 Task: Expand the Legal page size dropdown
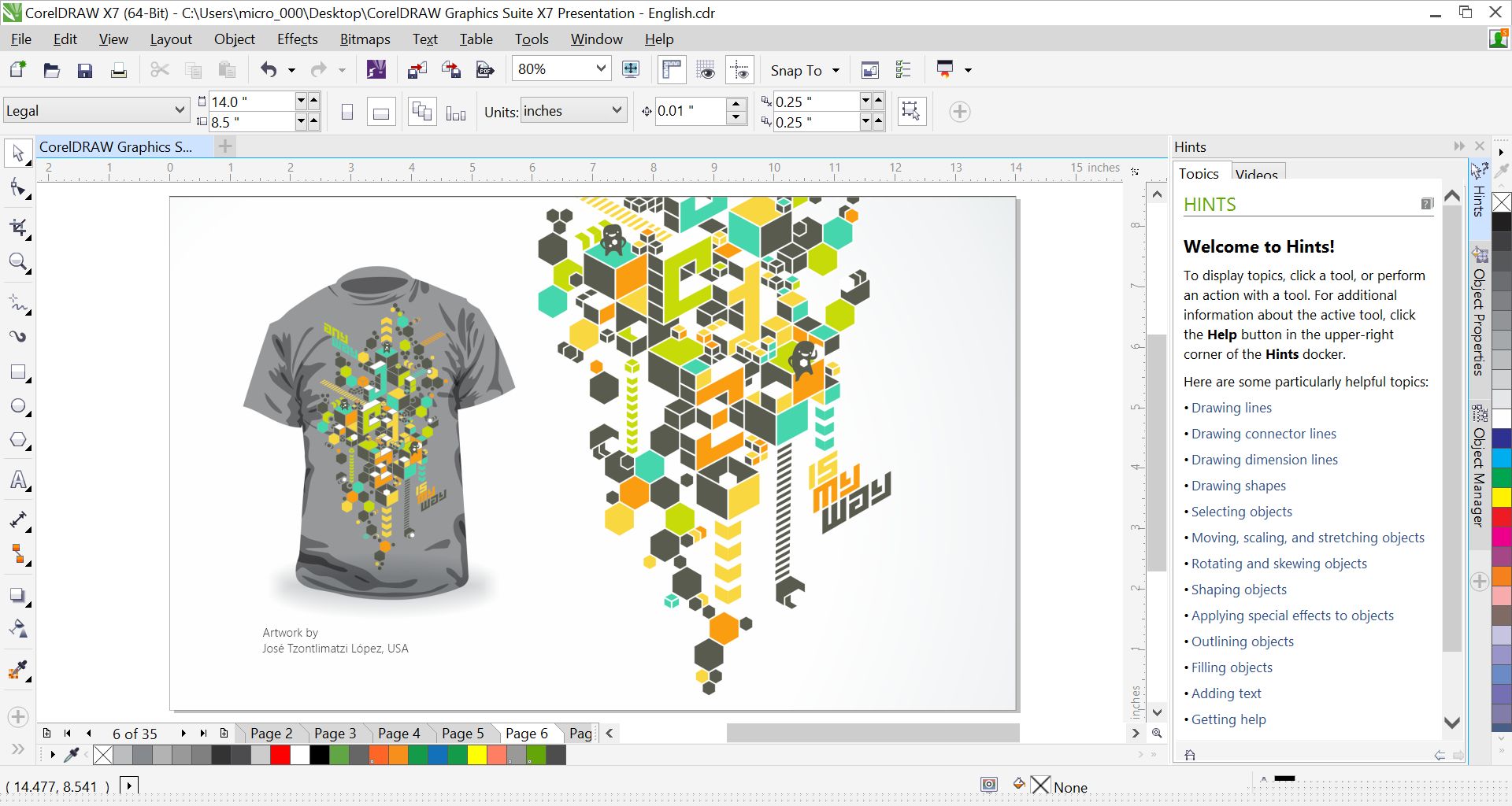(179, 111)
